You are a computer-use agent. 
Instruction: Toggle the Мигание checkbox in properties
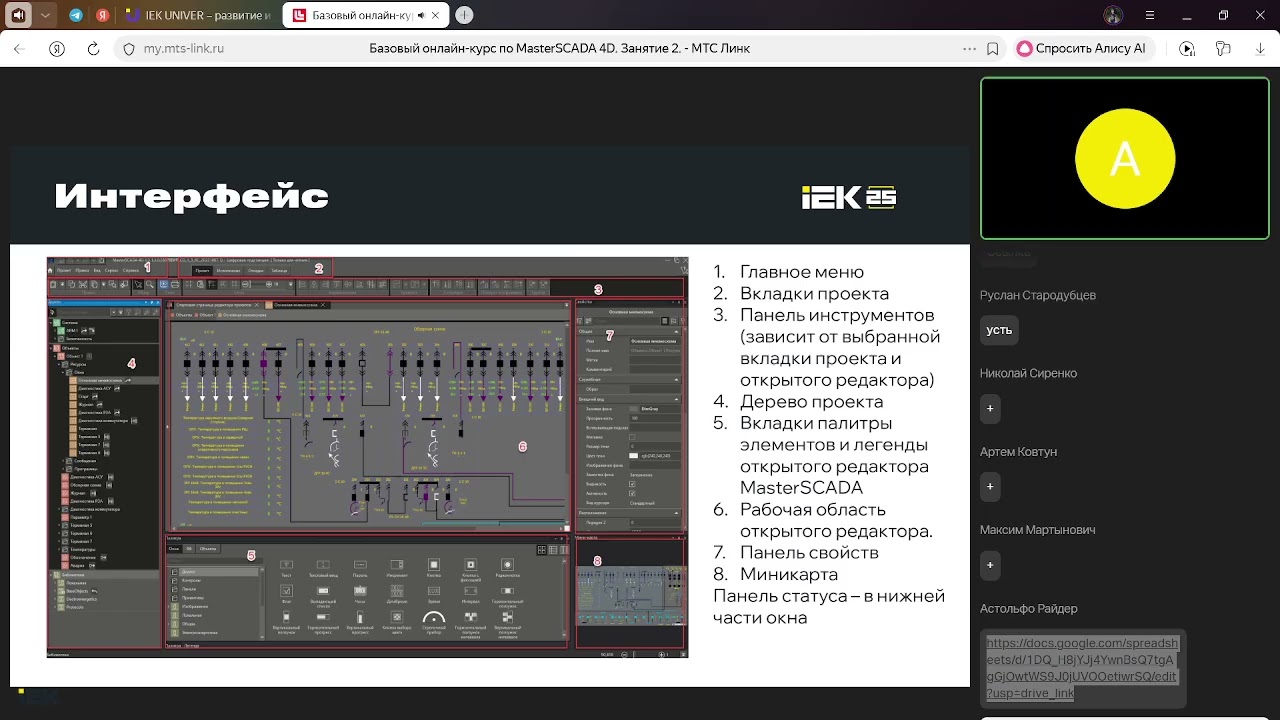(632, 437)
